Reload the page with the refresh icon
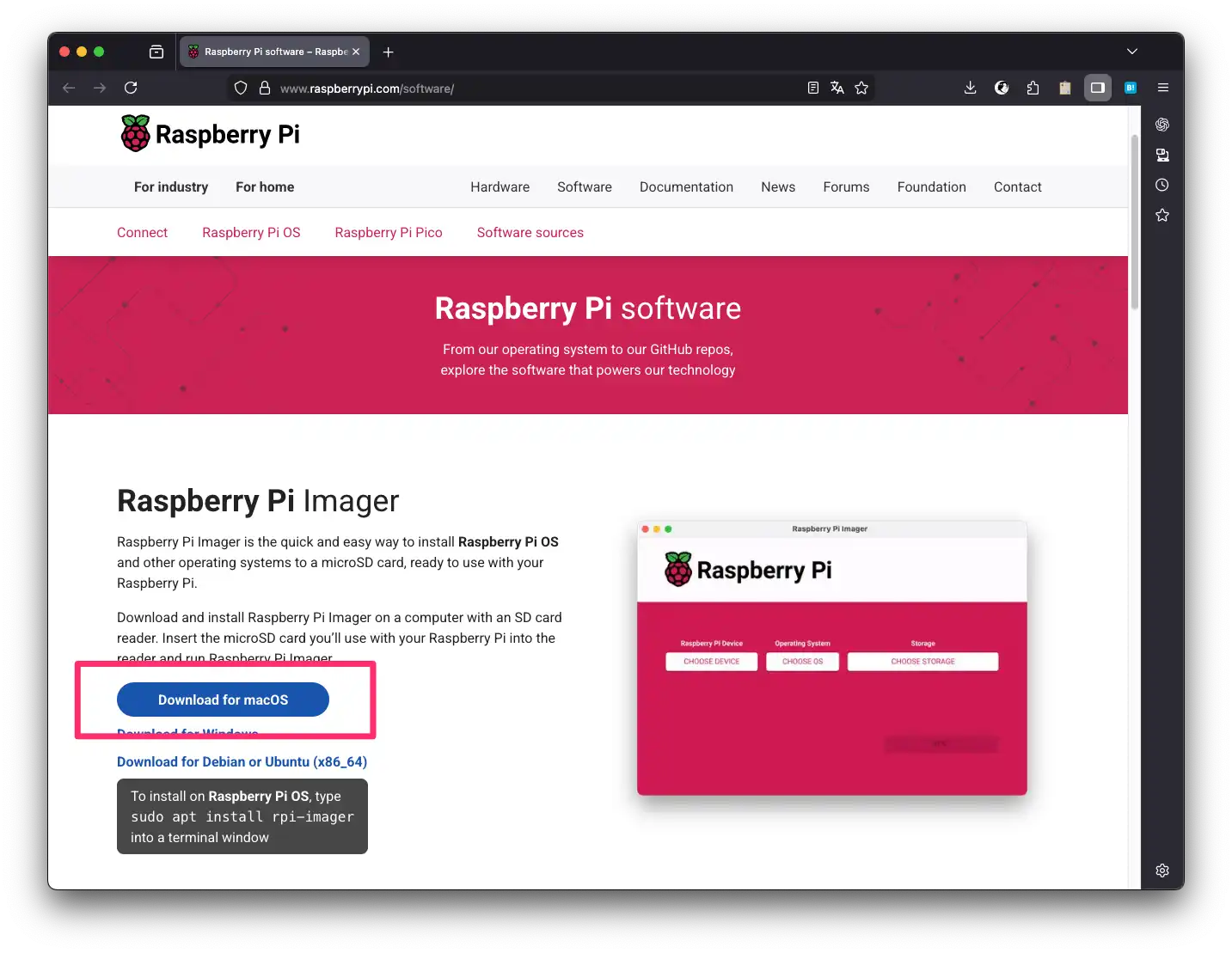1232x953 pixels. click(x=131, y=88)
